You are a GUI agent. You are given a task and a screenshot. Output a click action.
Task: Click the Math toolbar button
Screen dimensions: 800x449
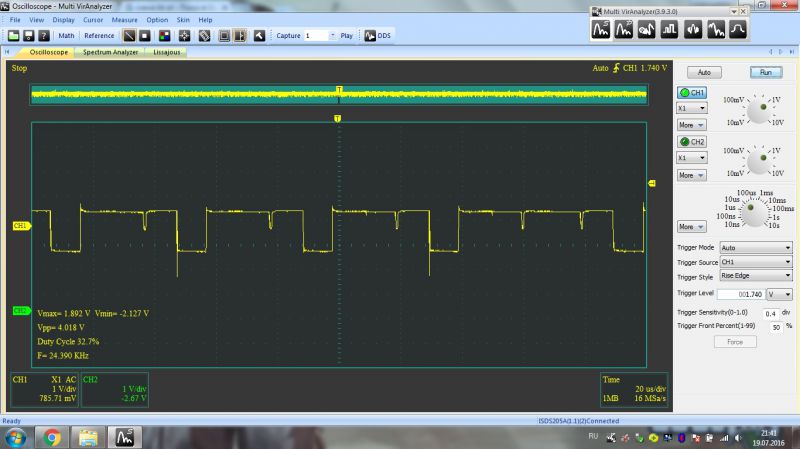pos(66,36)
